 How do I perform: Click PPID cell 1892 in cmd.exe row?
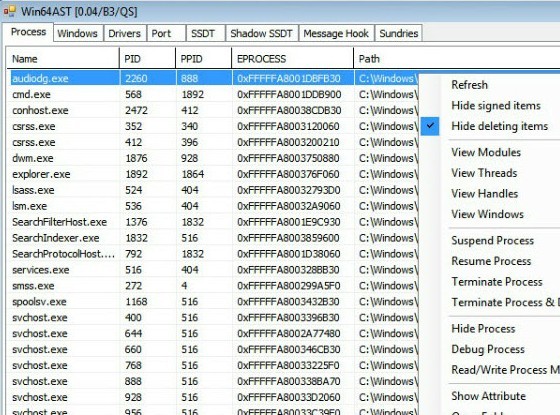pyautogui.click(x=193, y=95)
